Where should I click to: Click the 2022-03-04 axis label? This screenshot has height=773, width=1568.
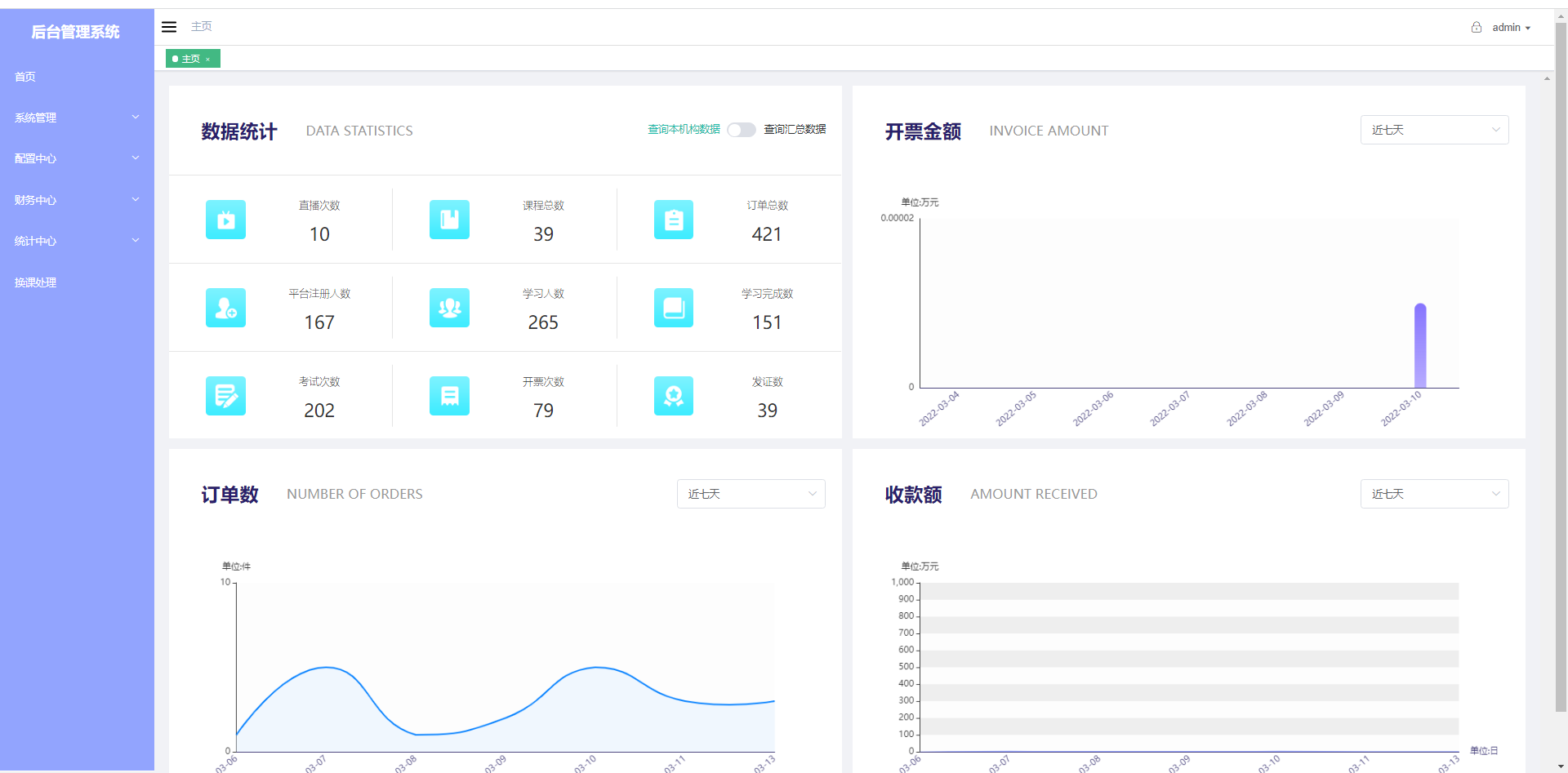click(x=939, y=408)
